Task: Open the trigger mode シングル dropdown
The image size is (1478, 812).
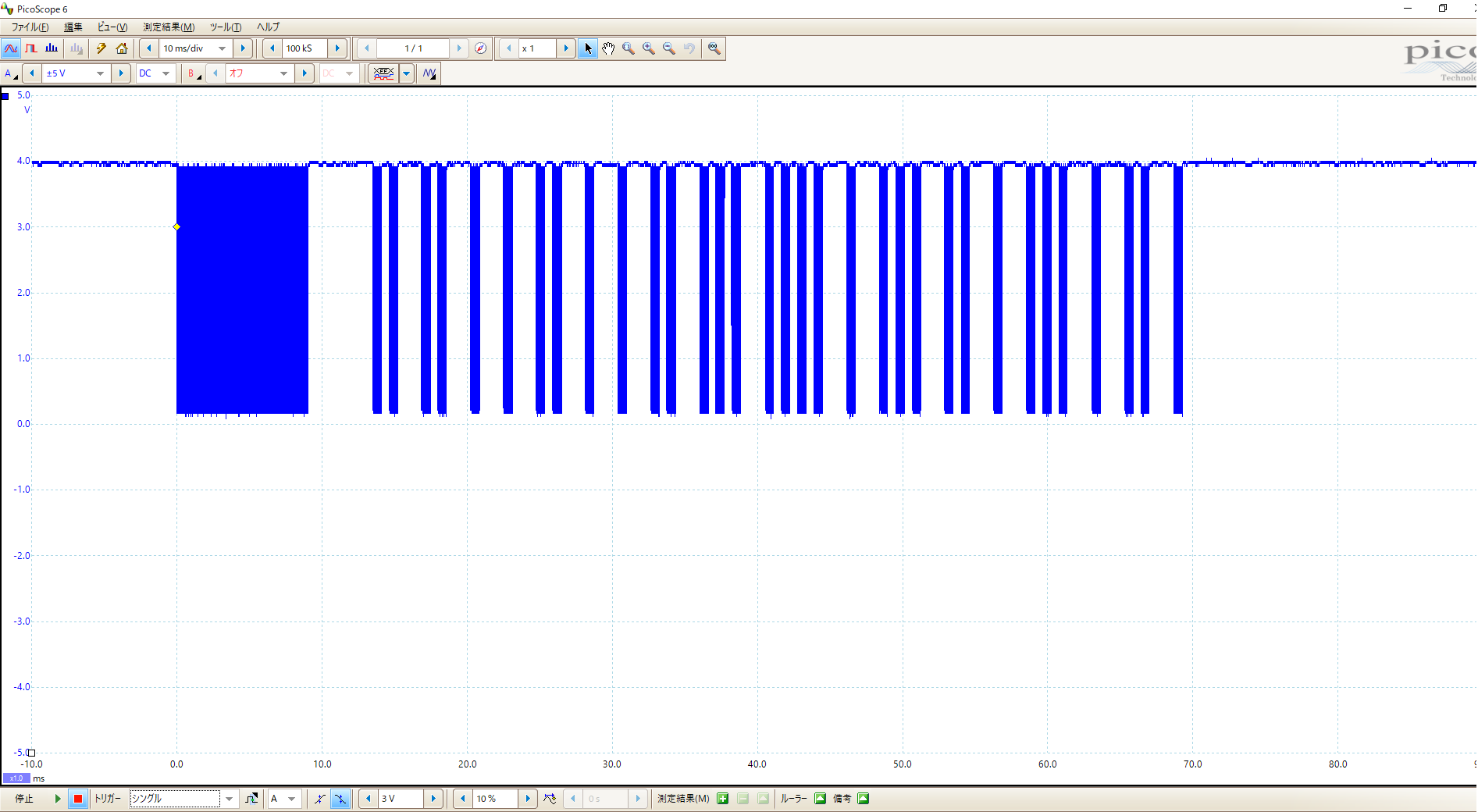Action: point(229,799)
